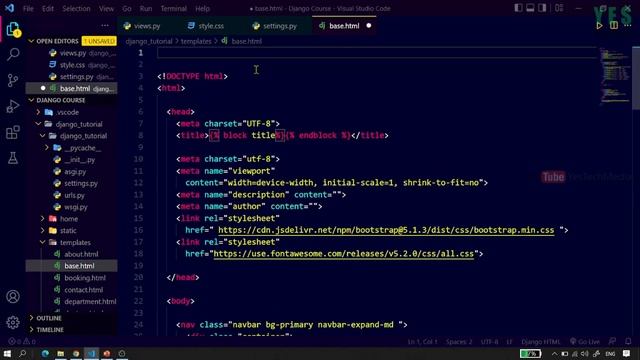Click the Run file play button

pyautogui.click(x=599, y=26)
